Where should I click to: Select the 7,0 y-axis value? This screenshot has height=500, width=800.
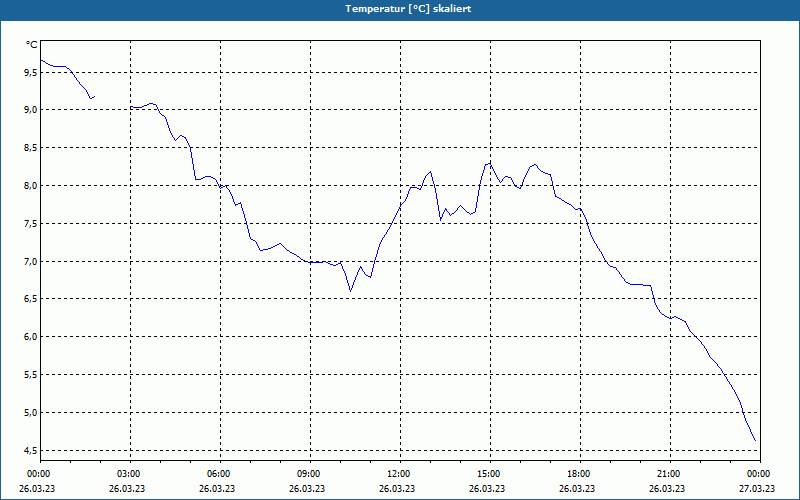[x=31, y=261]
